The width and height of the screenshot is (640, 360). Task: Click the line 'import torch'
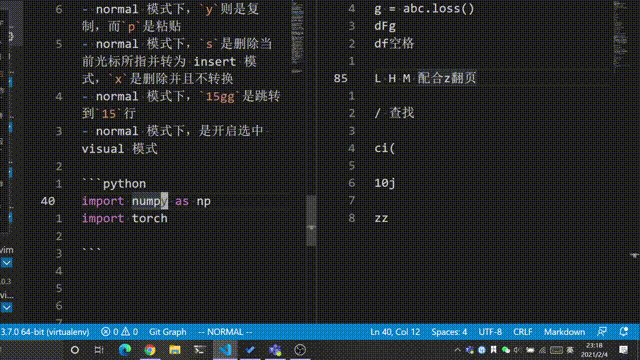pos(124,218)
